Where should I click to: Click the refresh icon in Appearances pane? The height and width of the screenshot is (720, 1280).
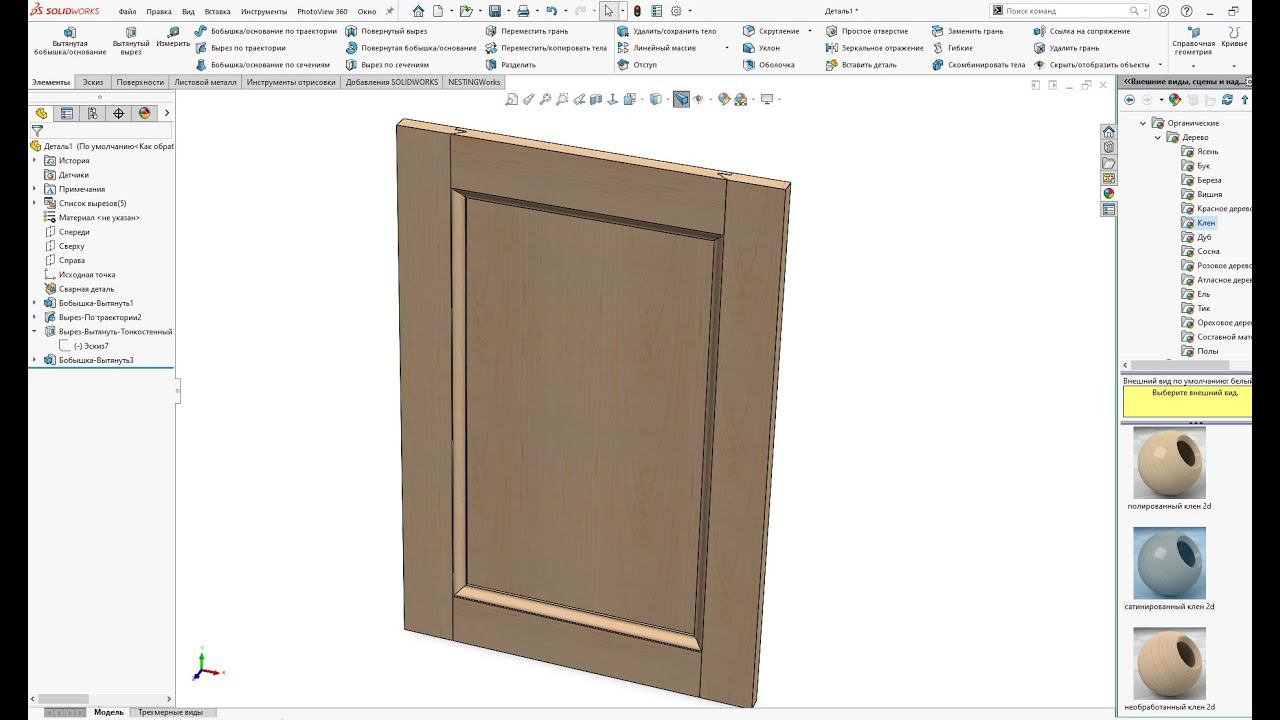pos(1227,100)
